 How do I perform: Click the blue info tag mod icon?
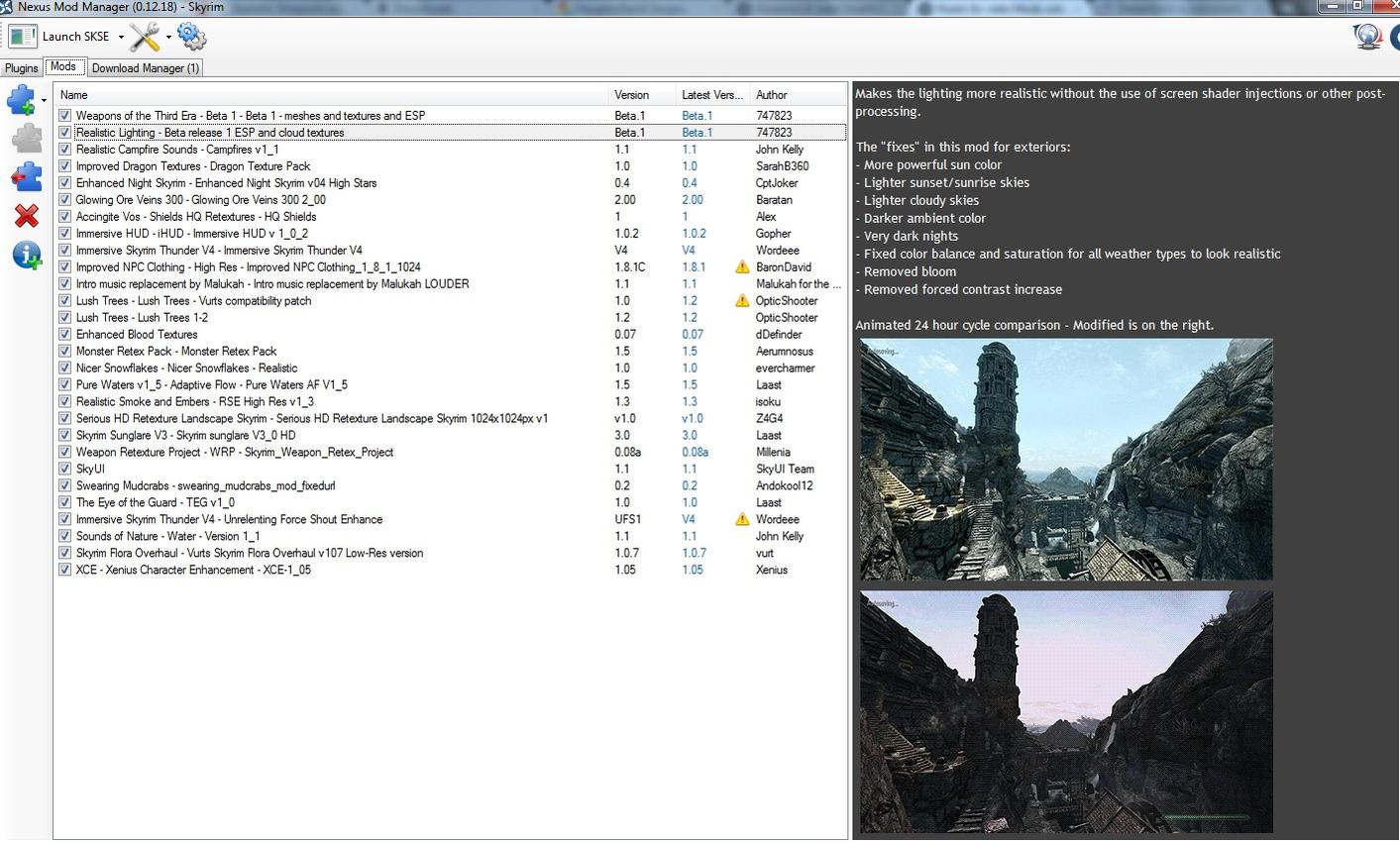pos(26,256)
